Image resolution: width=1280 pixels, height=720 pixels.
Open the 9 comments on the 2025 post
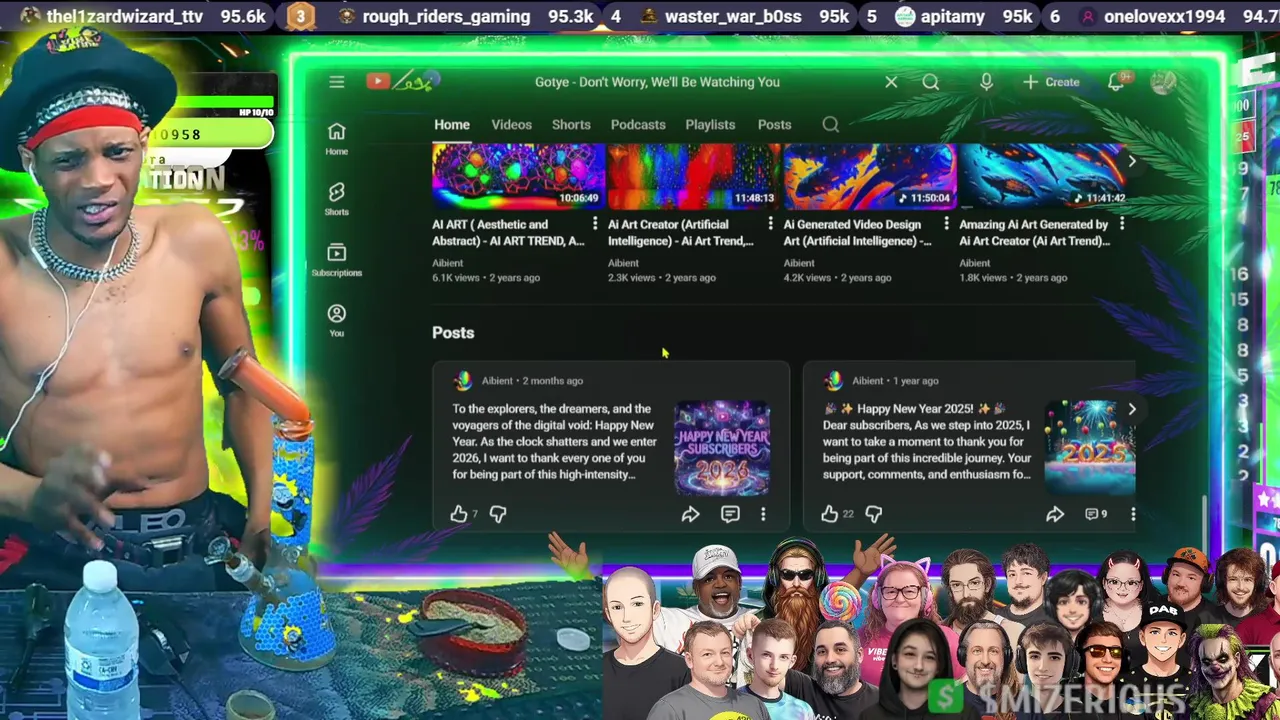click(1096, 514)
